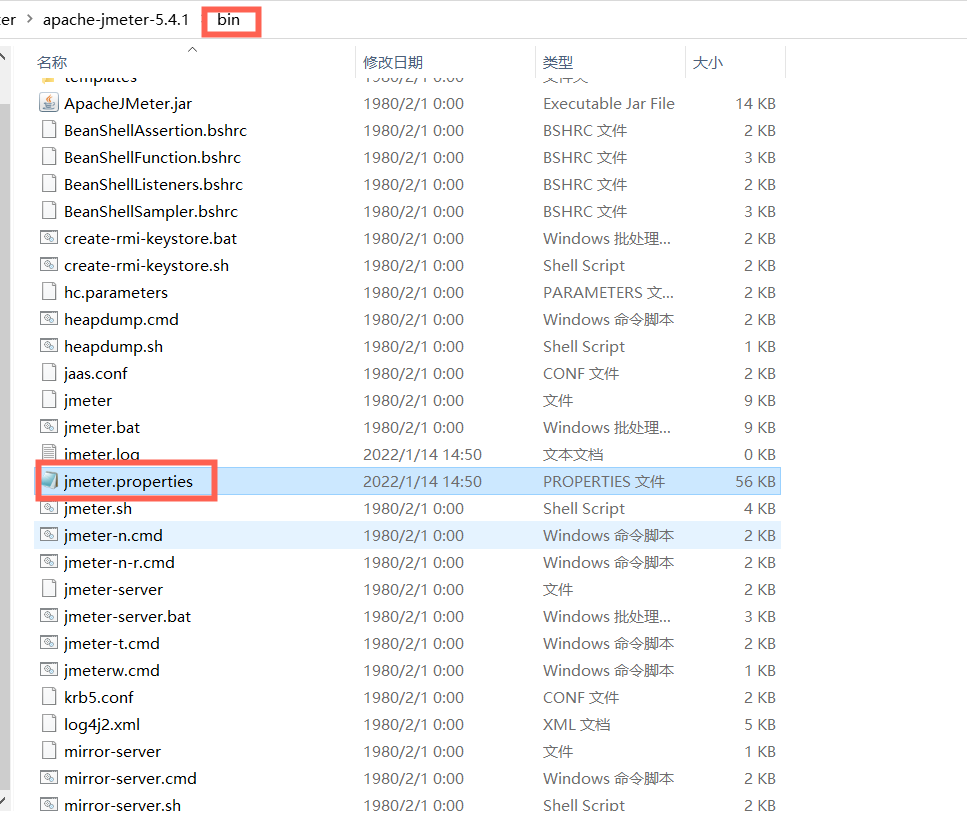
Task: Sort files by the 名称 column header
Action: pyautogui.click(x=52, y=62)
